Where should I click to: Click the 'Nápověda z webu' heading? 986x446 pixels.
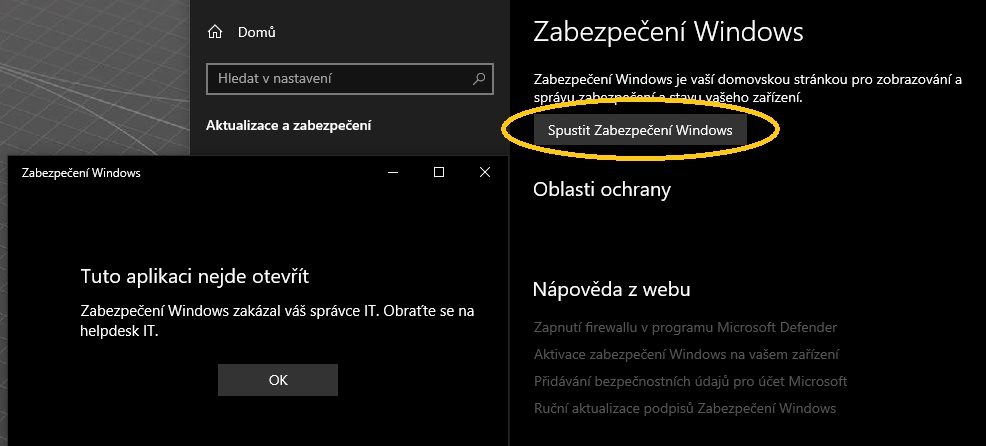pos(612,290)
